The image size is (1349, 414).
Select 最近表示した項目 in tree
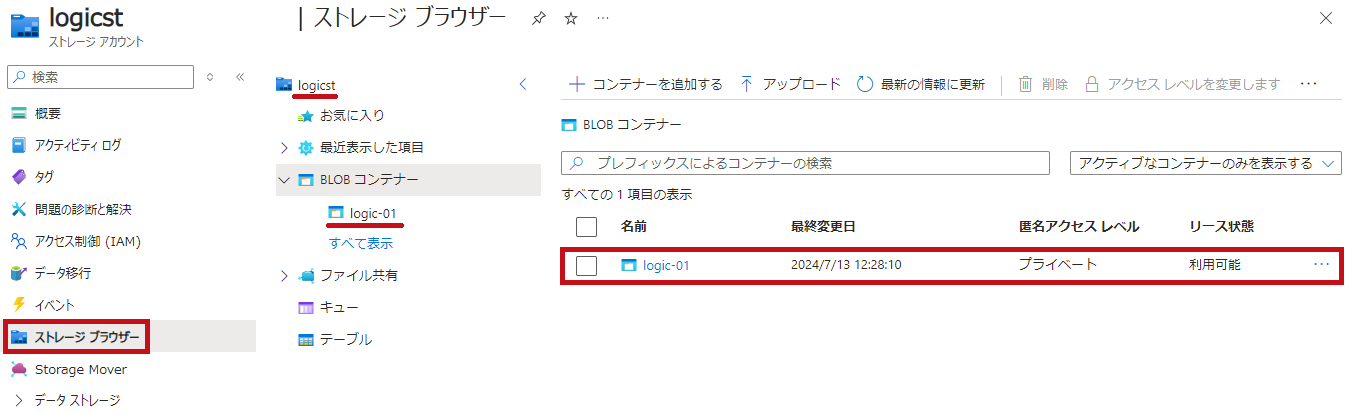point(372,148)
